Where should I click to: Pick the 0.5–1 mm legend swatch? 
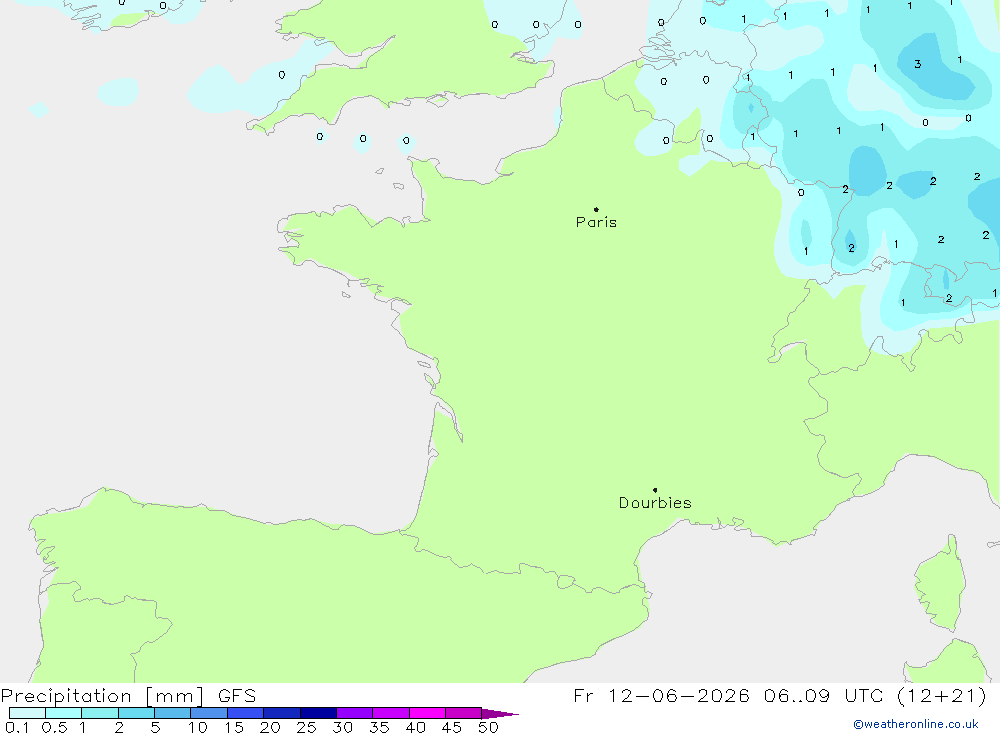click(64, 713)
